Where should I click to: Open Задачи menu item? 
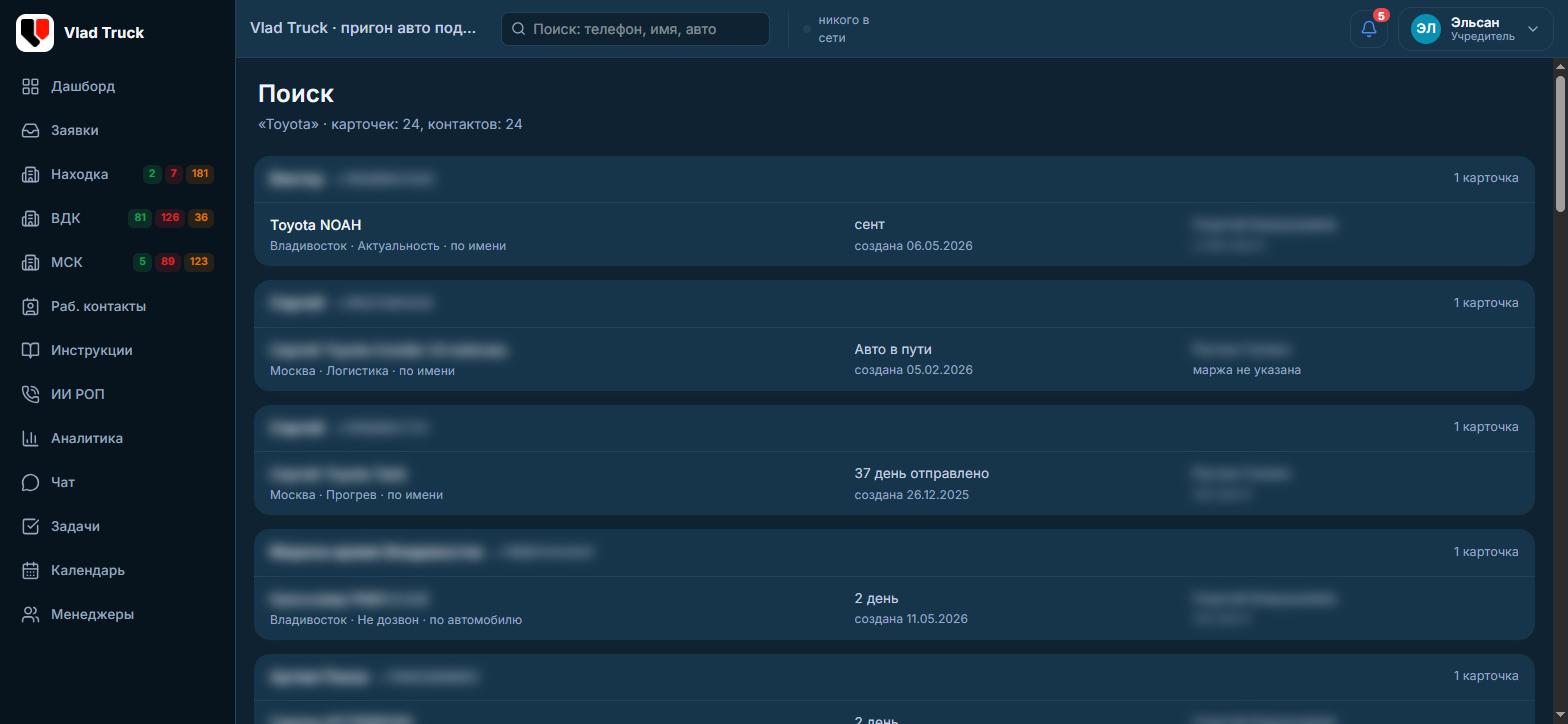tap(118, 527)
